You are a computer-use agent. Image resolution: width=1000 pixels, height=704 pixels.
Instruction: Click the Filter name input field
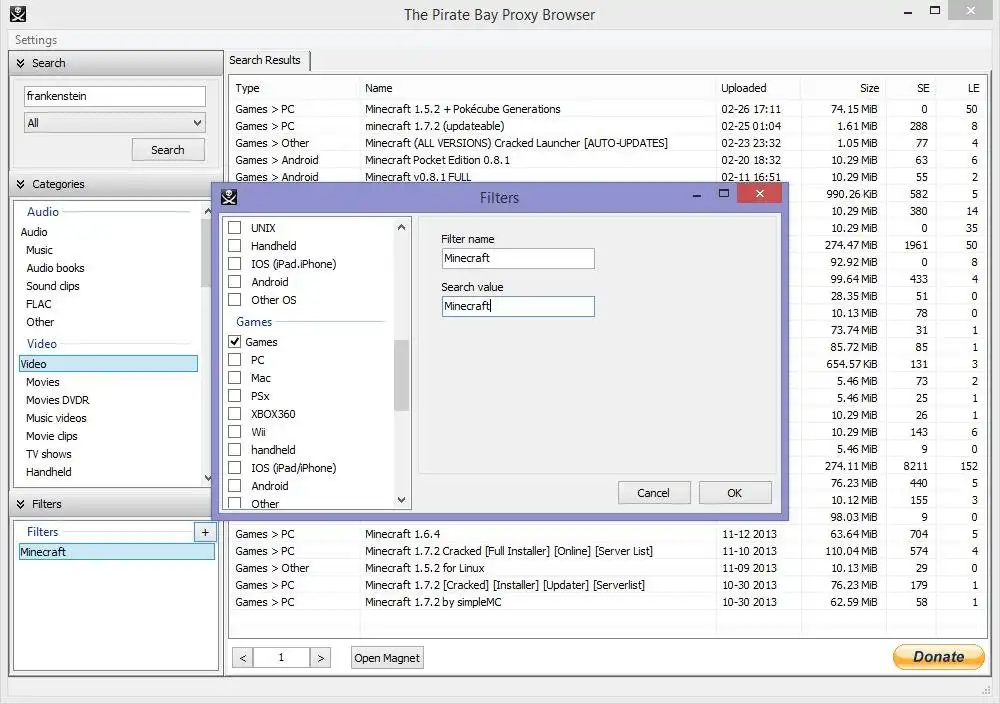pyautogui.click(x=518, y=258)
